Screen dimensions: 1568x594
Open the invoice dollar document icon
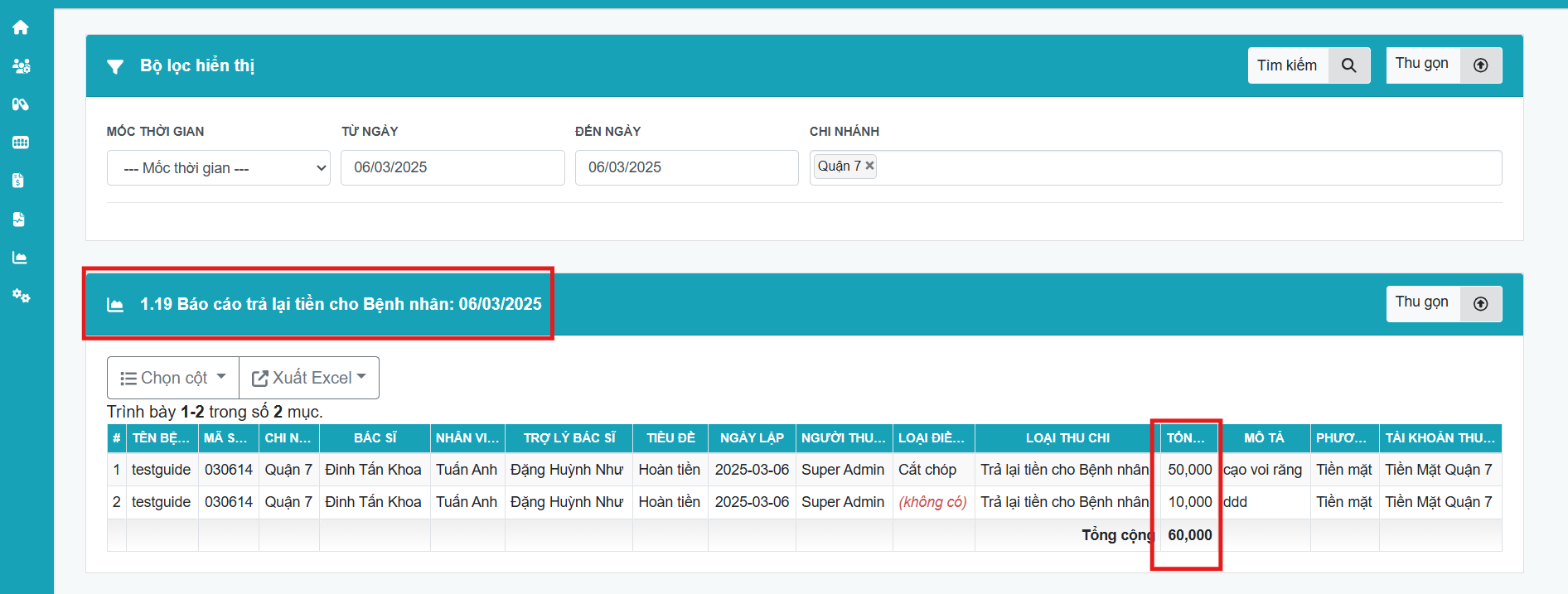19,181
